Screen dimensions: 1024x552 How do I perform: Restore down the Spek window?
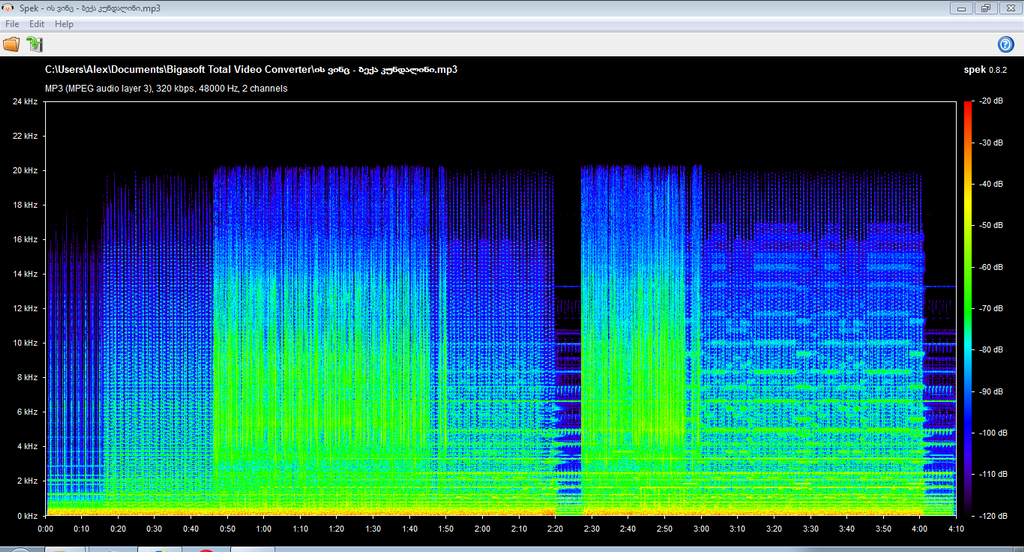click(985, 8)
